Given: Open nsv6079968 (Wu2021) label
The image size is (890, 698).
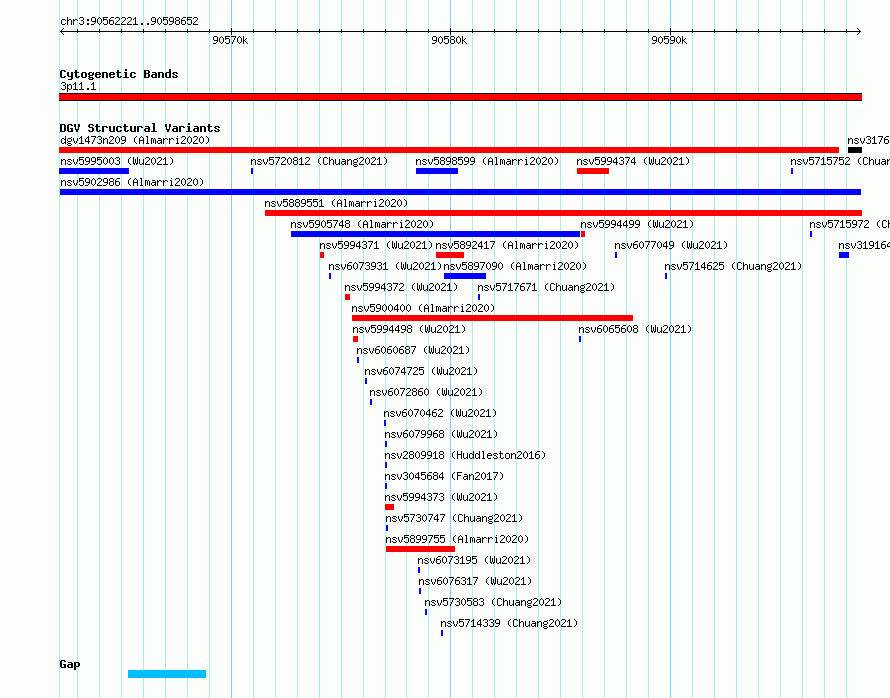Looking at the screenshot, I should (x=442, y=434).
